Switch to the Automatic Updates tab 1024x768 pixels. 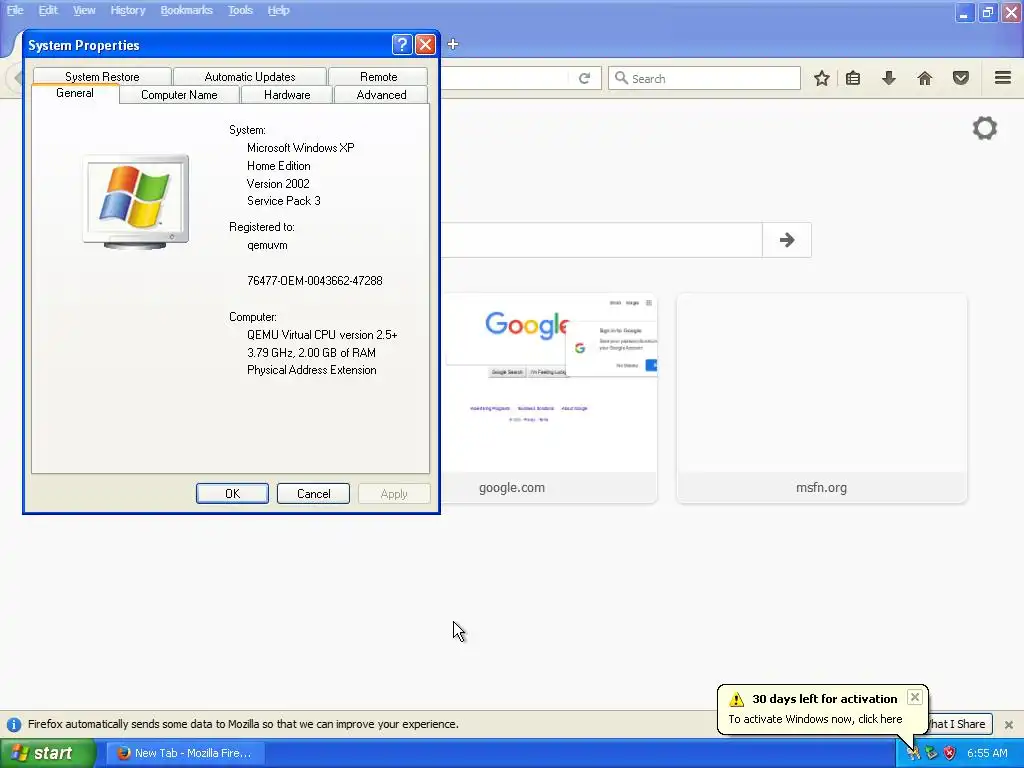(x=249, y=76)
